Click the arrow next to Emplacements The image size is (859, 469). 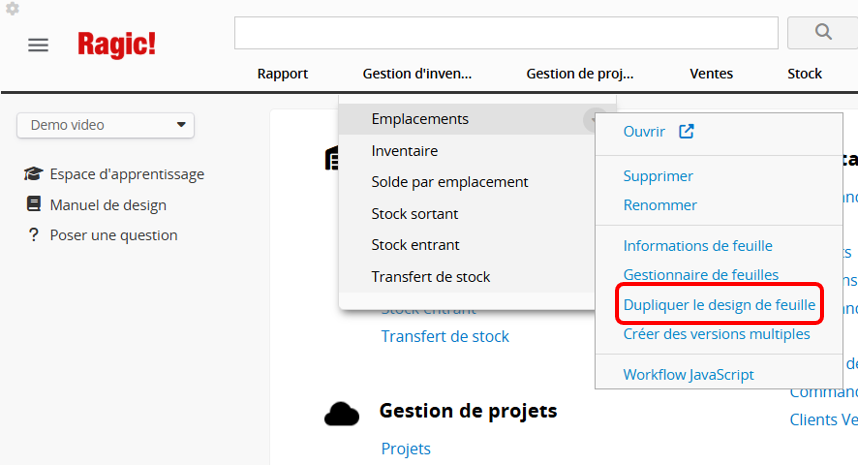pos(593,120)
